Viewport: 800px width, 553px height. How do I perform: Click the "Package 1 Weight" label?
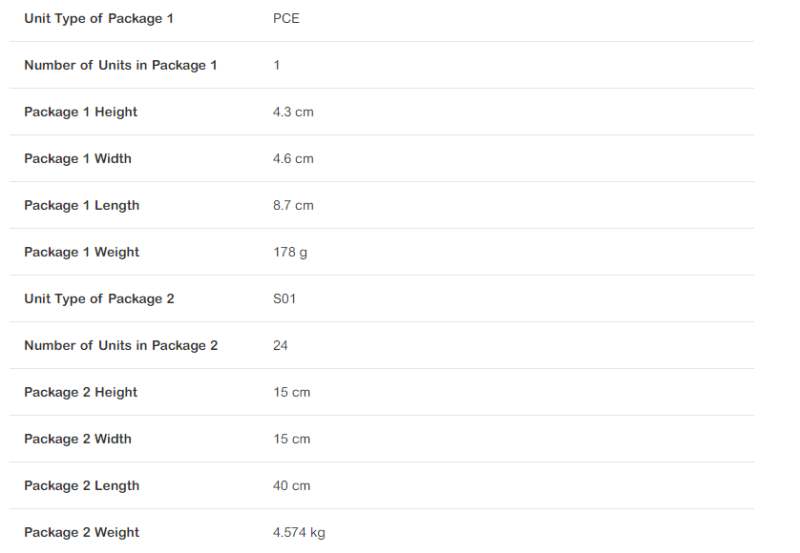coord(82,252)
